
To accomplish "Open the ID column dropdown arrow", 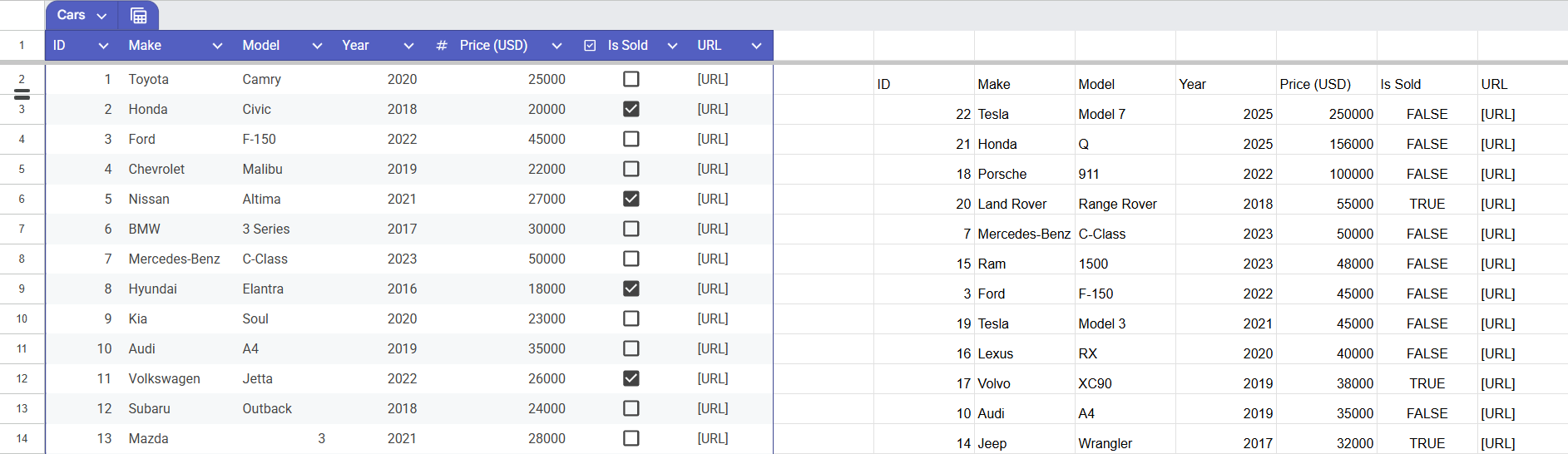I will pos(103,46).
